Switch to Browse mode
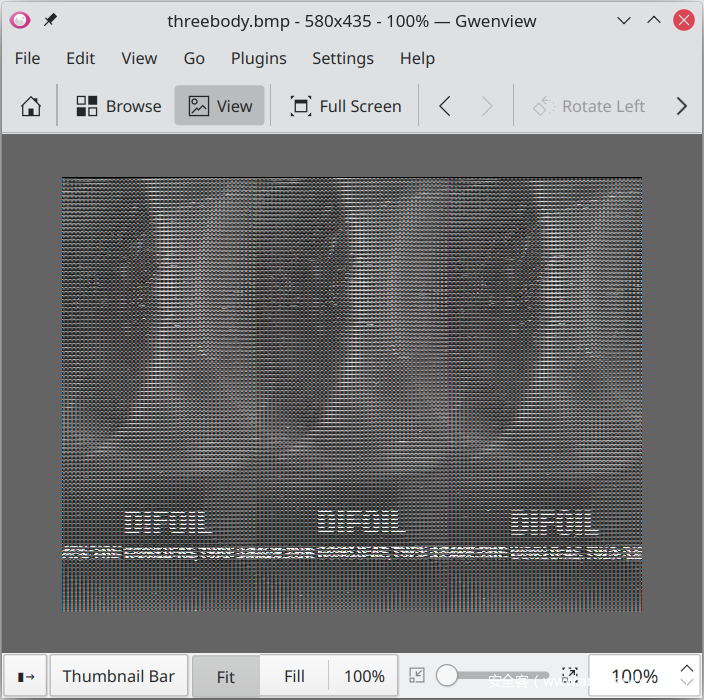This screenshot has height=700, width=704. [x=118, y=106]
